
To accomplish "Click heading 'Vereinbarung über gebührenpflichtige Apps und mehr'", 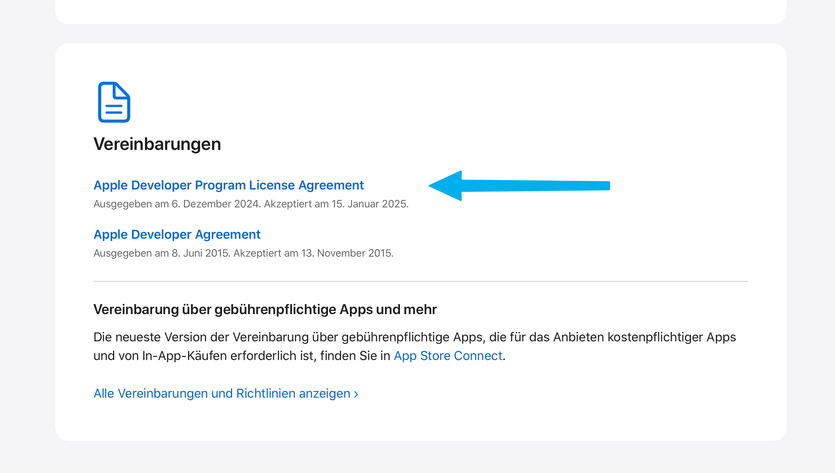I will click(265, 309).
